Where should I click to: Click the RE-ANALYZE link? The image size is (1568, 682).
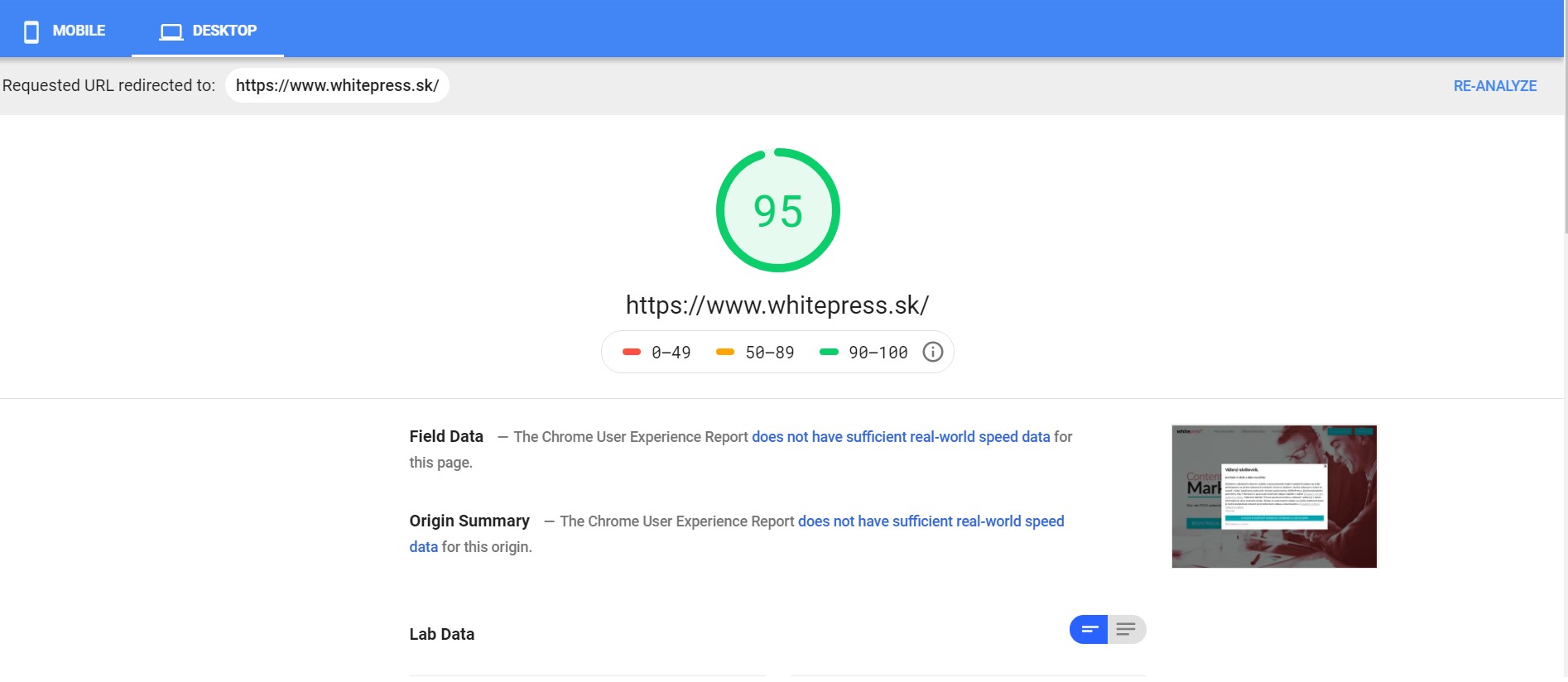(1495, 86)
